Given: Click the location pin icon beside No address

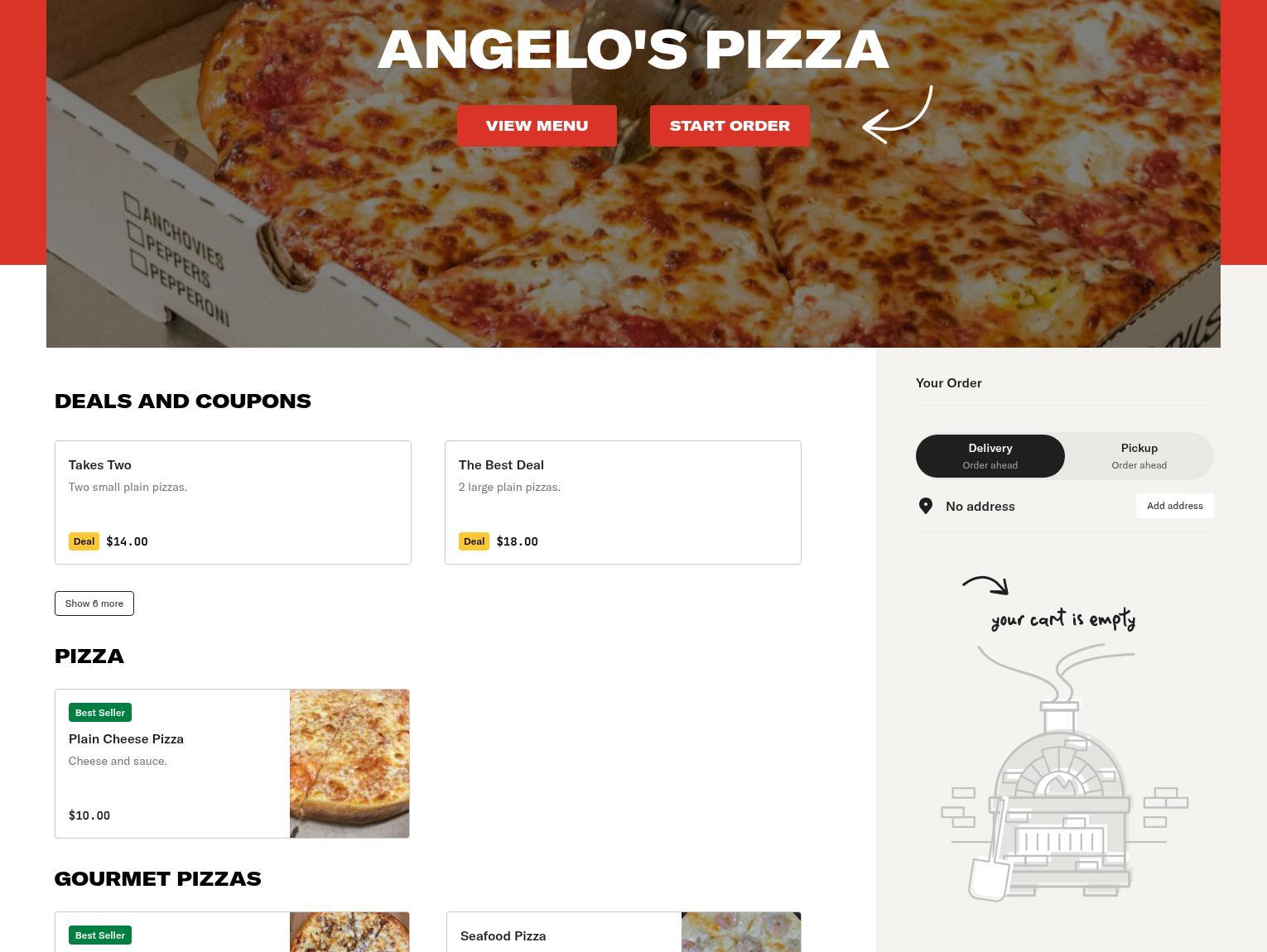Looking at the screenshot, I should coord(926,506).
